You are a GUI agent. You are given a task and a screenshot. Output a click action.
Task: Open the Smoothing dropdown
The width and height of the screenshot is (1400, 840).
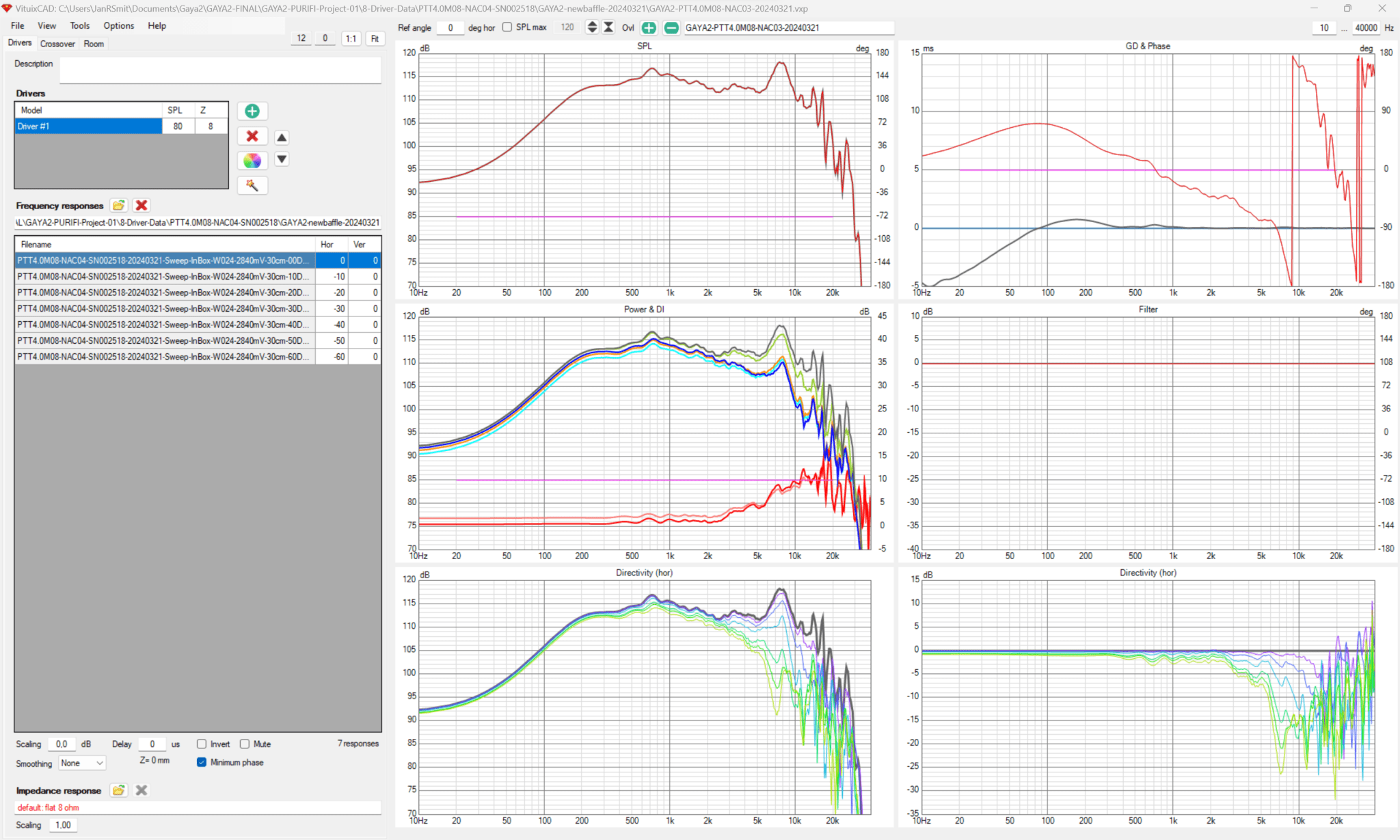point(82,763)
